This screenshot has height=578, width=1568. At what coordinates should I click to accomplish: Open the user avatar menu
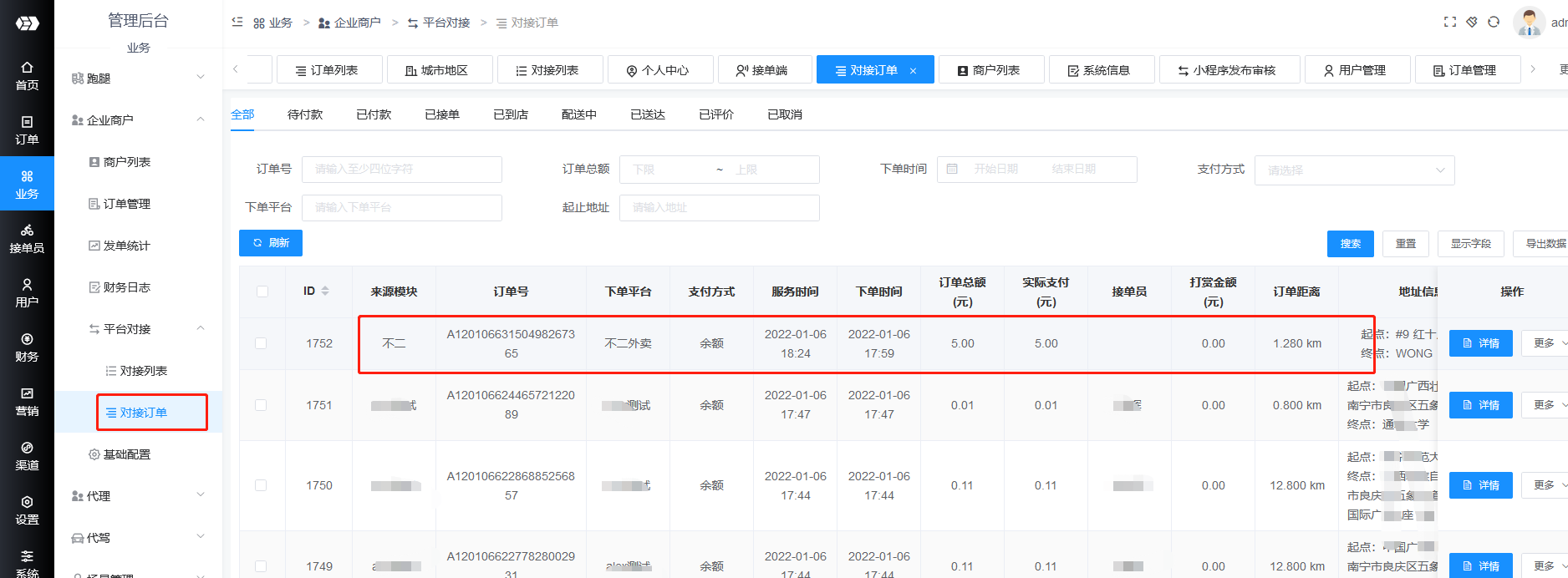click(x=1530, y=23)
